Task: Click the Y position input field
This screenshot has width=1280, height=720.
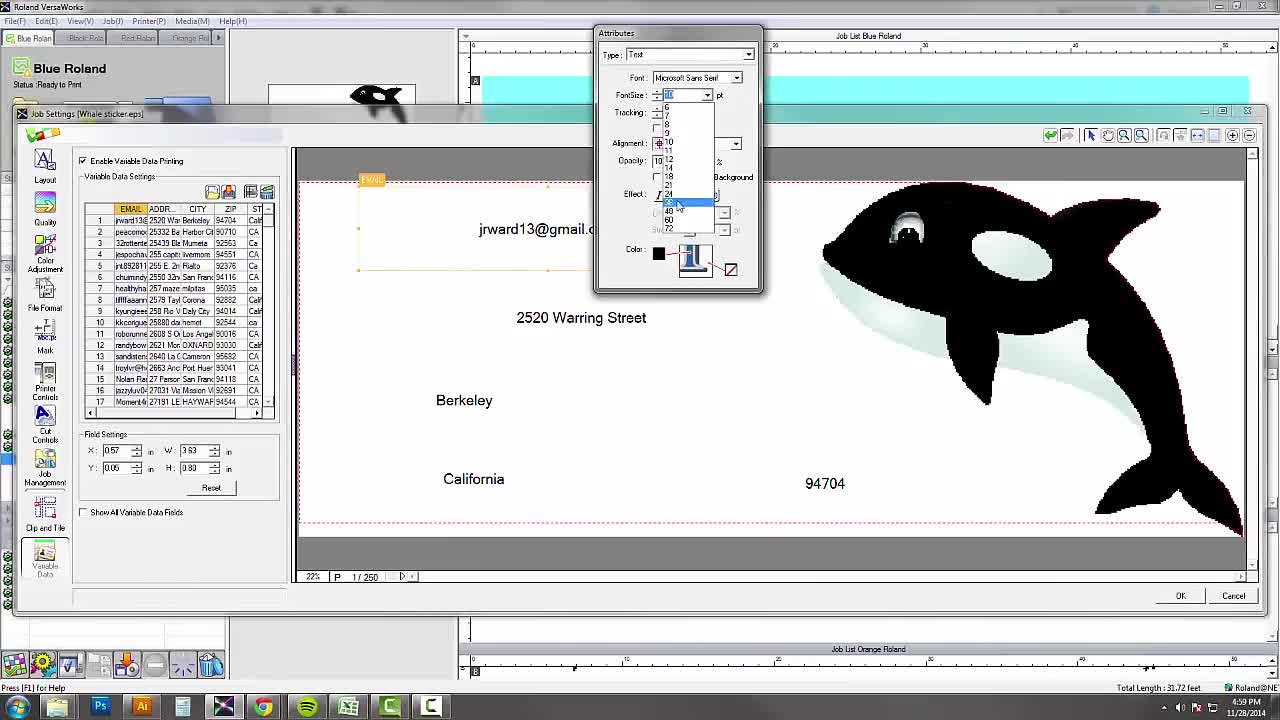Action: (x=116, y=468)
